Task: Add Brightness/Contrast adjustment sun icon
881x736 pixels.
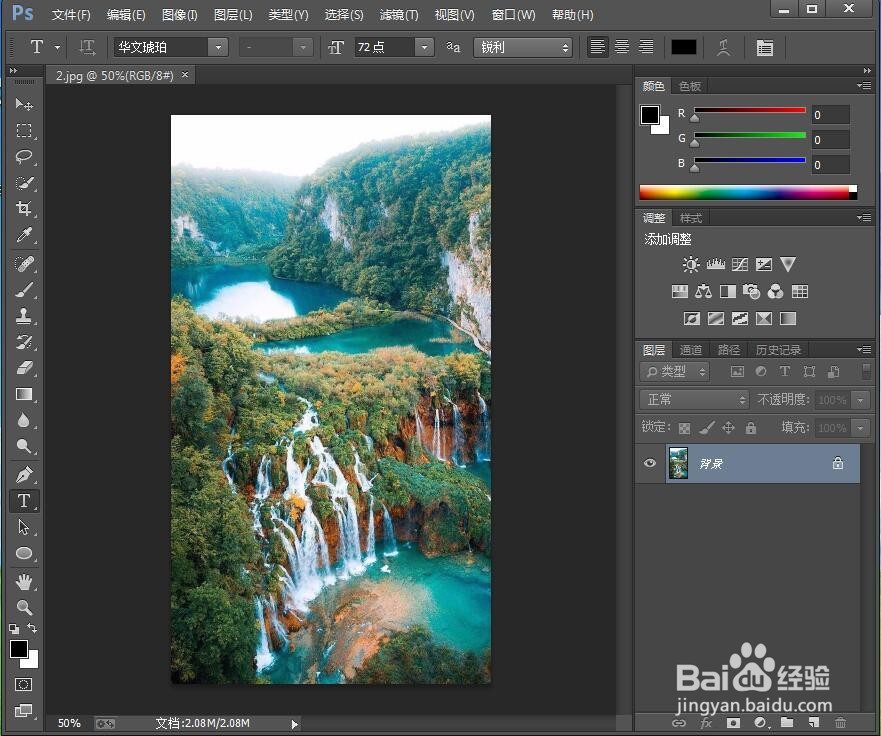Action: coord(691,264)
